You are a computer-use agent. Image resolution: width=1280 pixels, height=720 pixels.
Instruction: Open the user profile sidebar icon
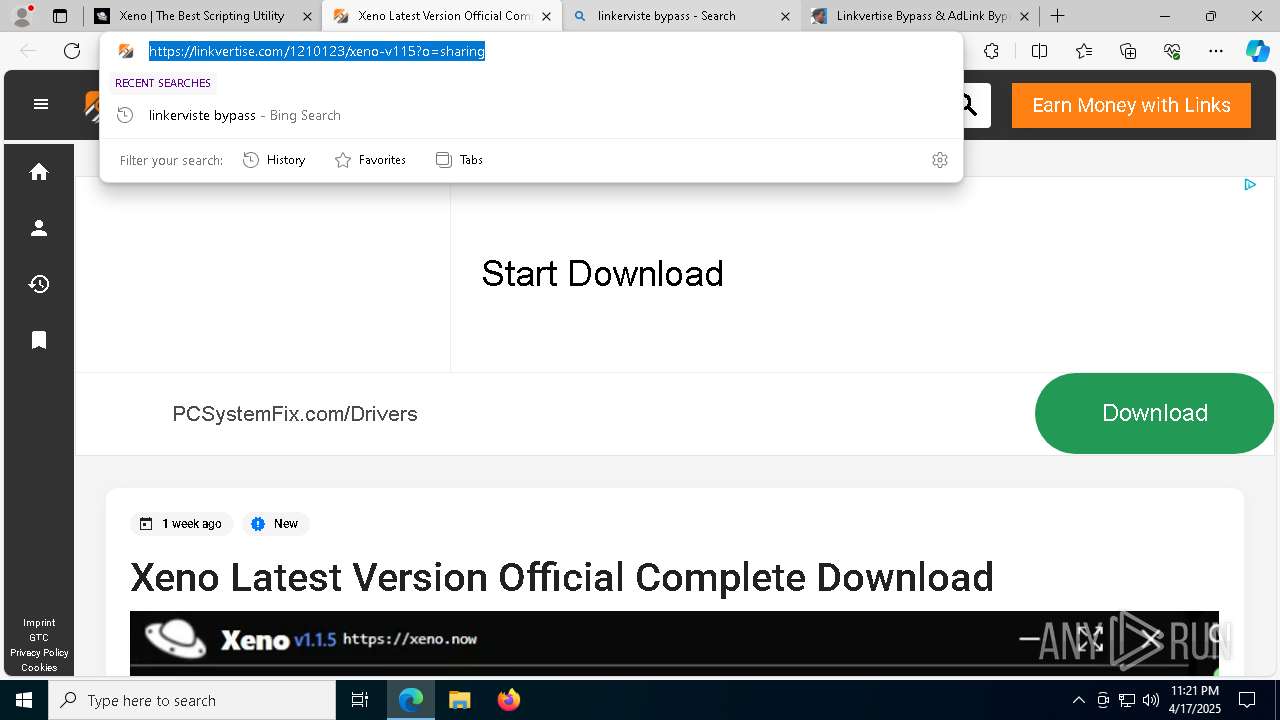pos(39,228)
